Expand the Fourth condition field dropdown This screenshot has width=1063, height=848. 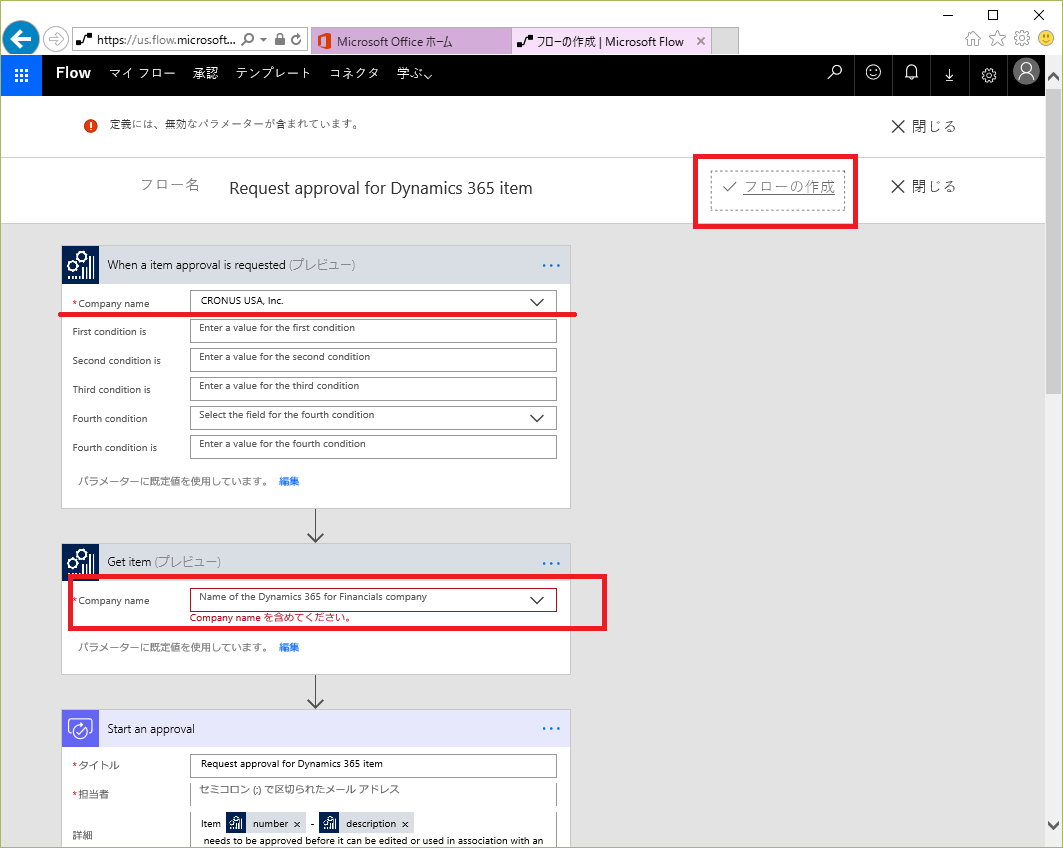[x=537, y=418]
